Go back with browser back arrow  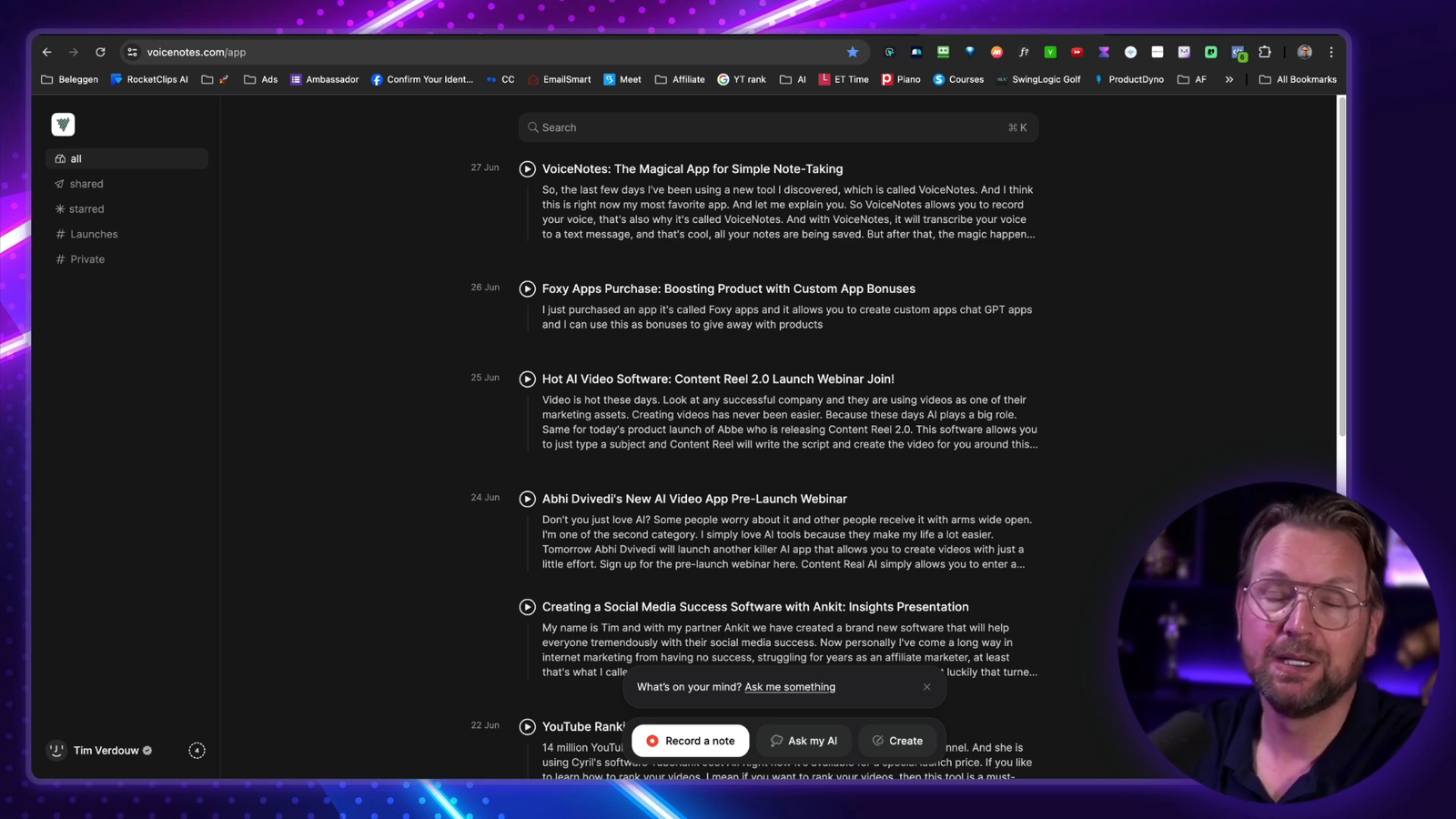[46, 52]
